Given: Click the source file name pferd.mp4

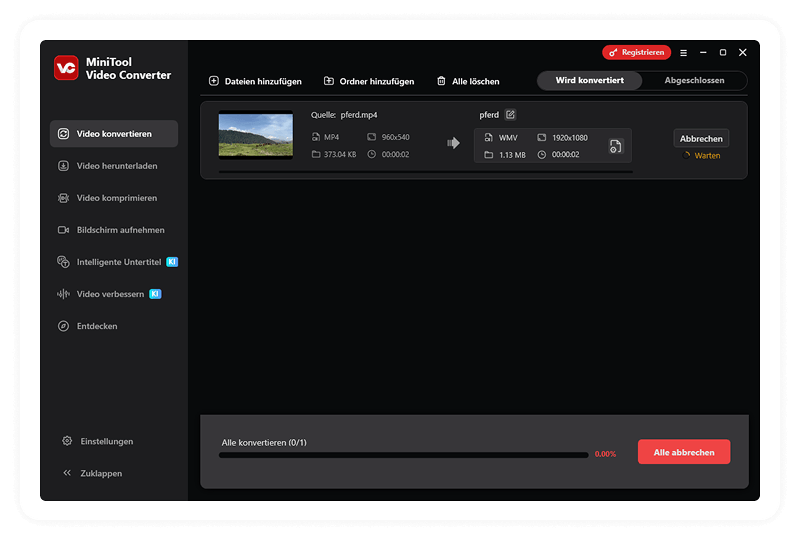Looking at the screenshot, I should (x=359, y=115).
